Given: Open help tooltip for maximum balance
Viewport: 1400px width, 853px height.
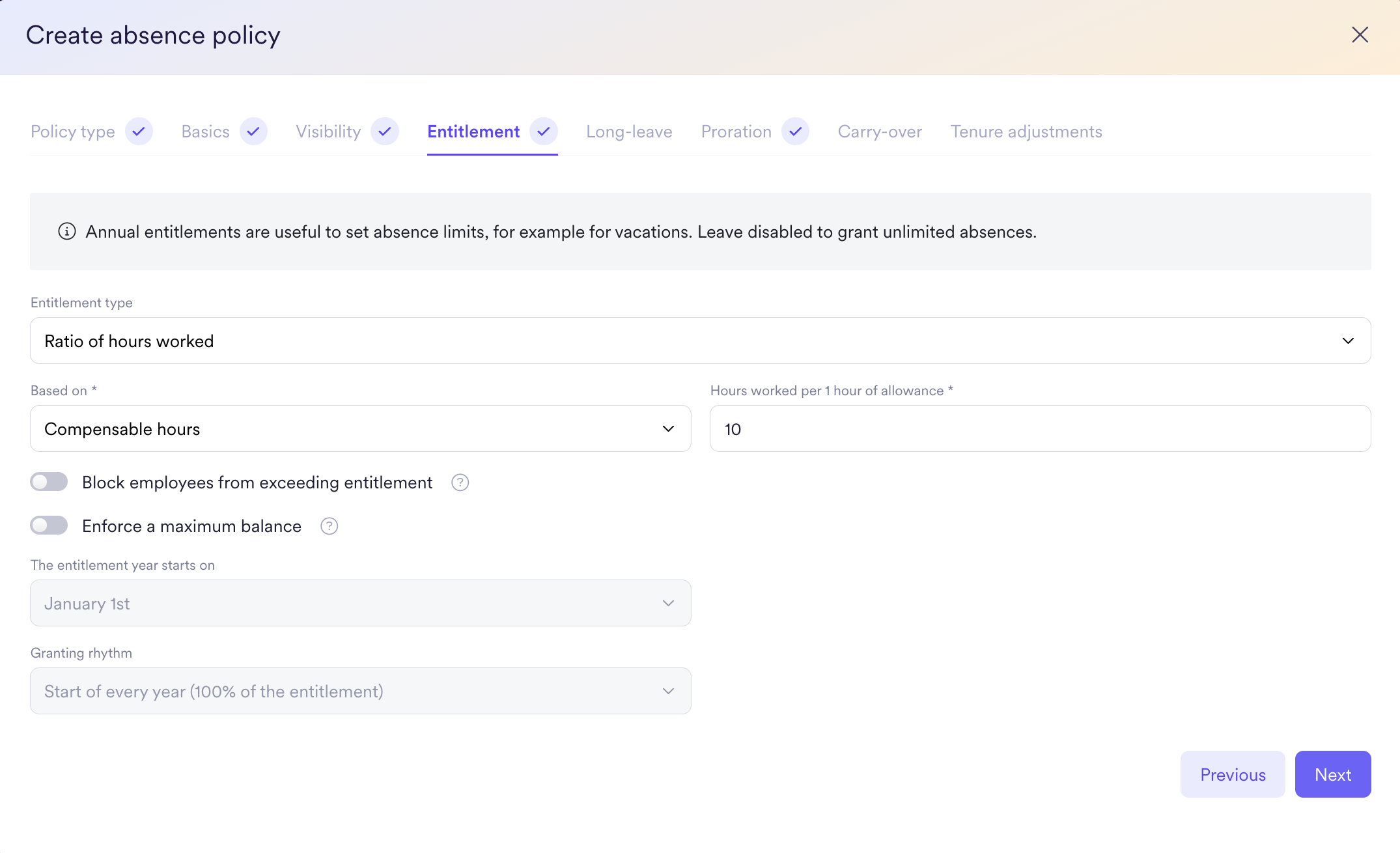Looking at the screenshot, I should tap(329, 526).
